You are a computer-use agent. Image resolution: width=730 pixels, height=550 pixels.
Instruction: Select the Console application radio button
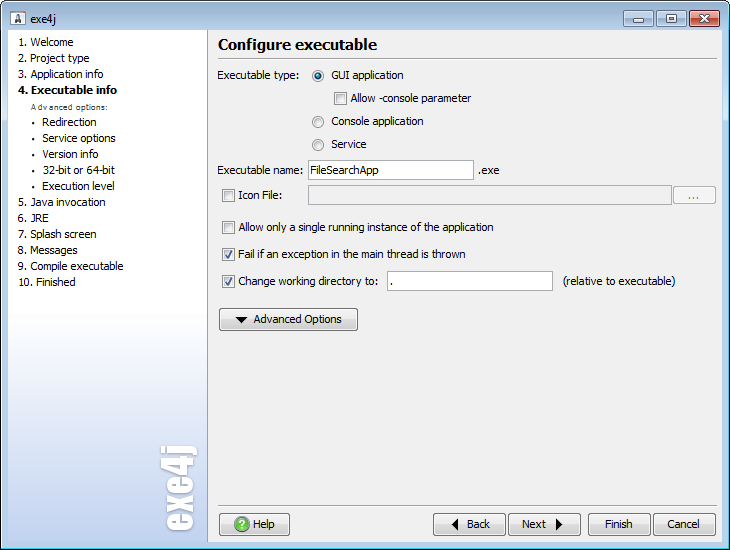click(x=318, y=122)
